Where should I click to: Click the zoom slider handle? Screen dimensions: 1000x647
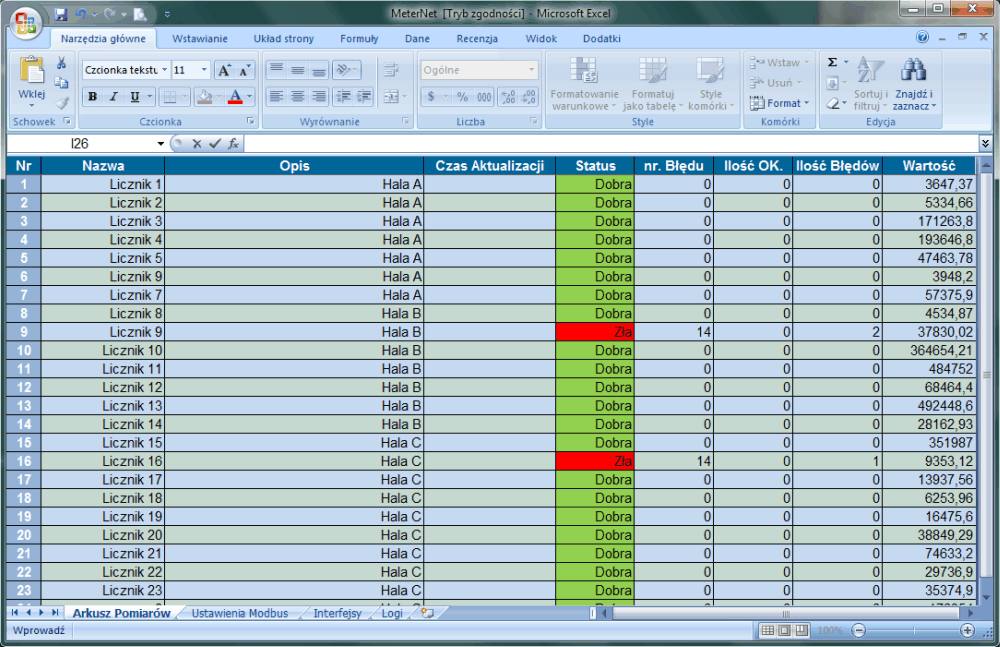[913, 630]
